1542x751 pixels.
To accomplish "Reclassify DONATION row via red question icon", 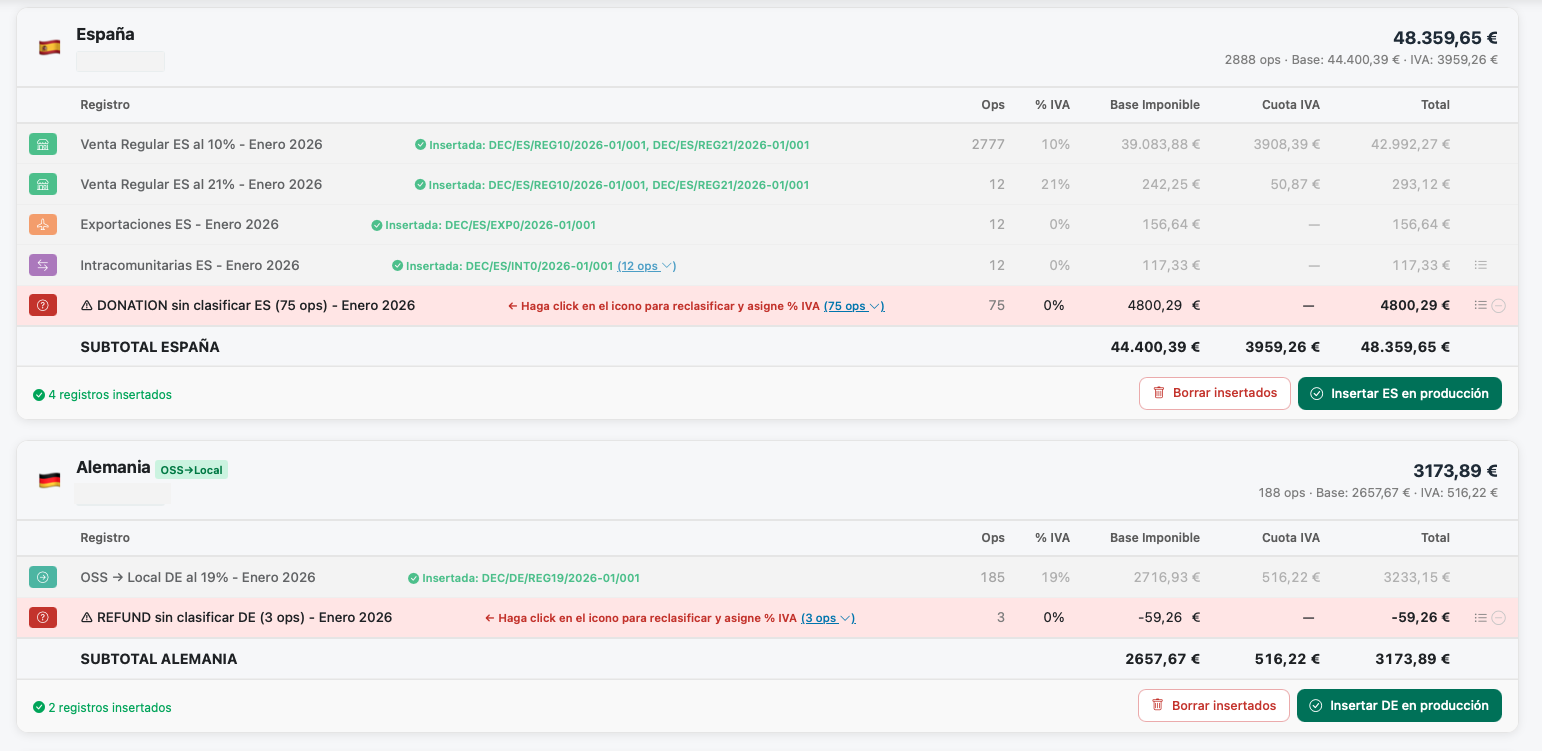I will pos(42,305).
